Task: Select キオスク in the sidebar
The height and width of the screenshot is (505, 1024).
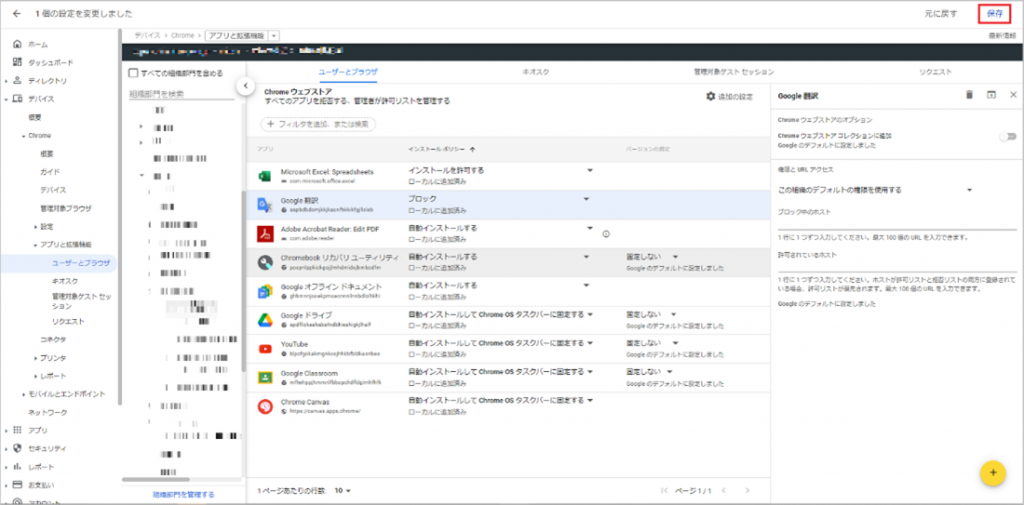Action: [65, 281]
